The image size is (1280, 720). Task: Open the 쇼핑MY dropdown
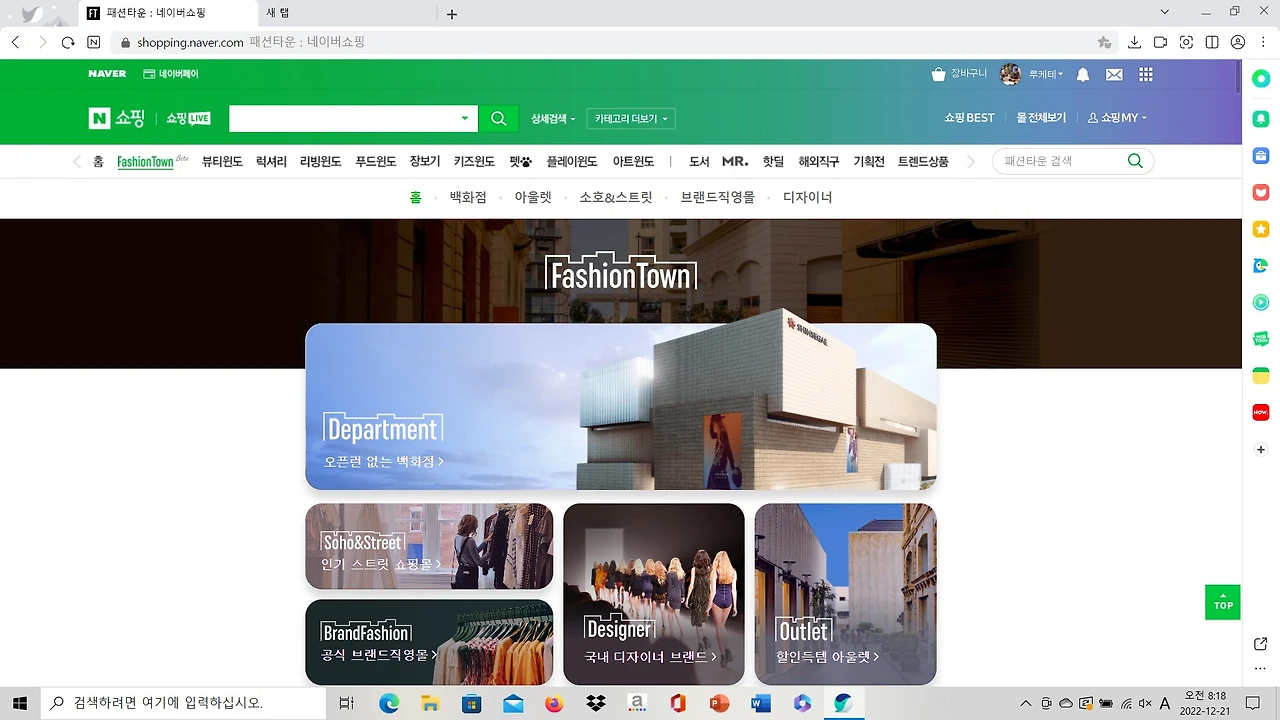[1117, 117]
